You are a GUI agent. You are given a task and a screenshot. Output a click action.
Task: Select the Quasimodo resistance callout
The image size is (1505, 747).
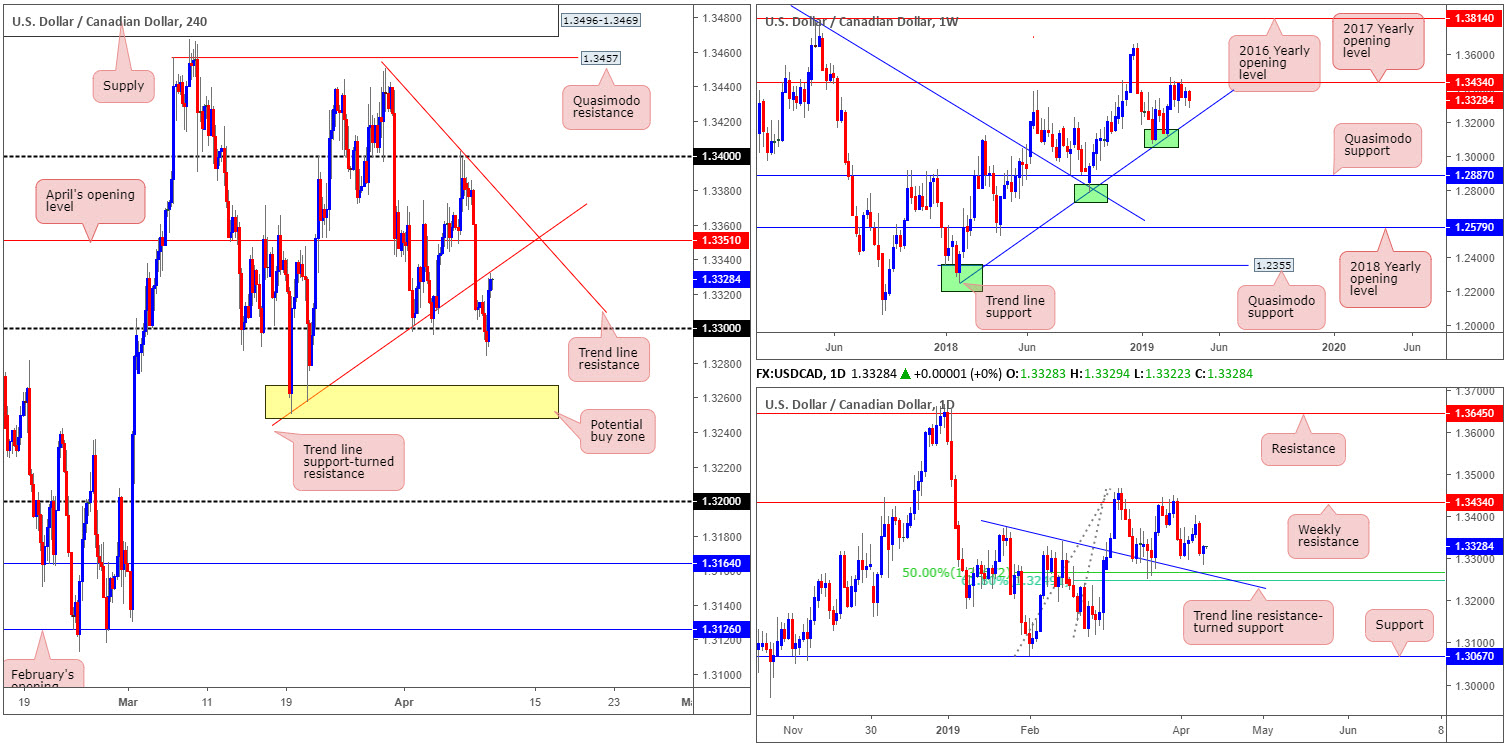pyautogui.click(x=605, y=107)
